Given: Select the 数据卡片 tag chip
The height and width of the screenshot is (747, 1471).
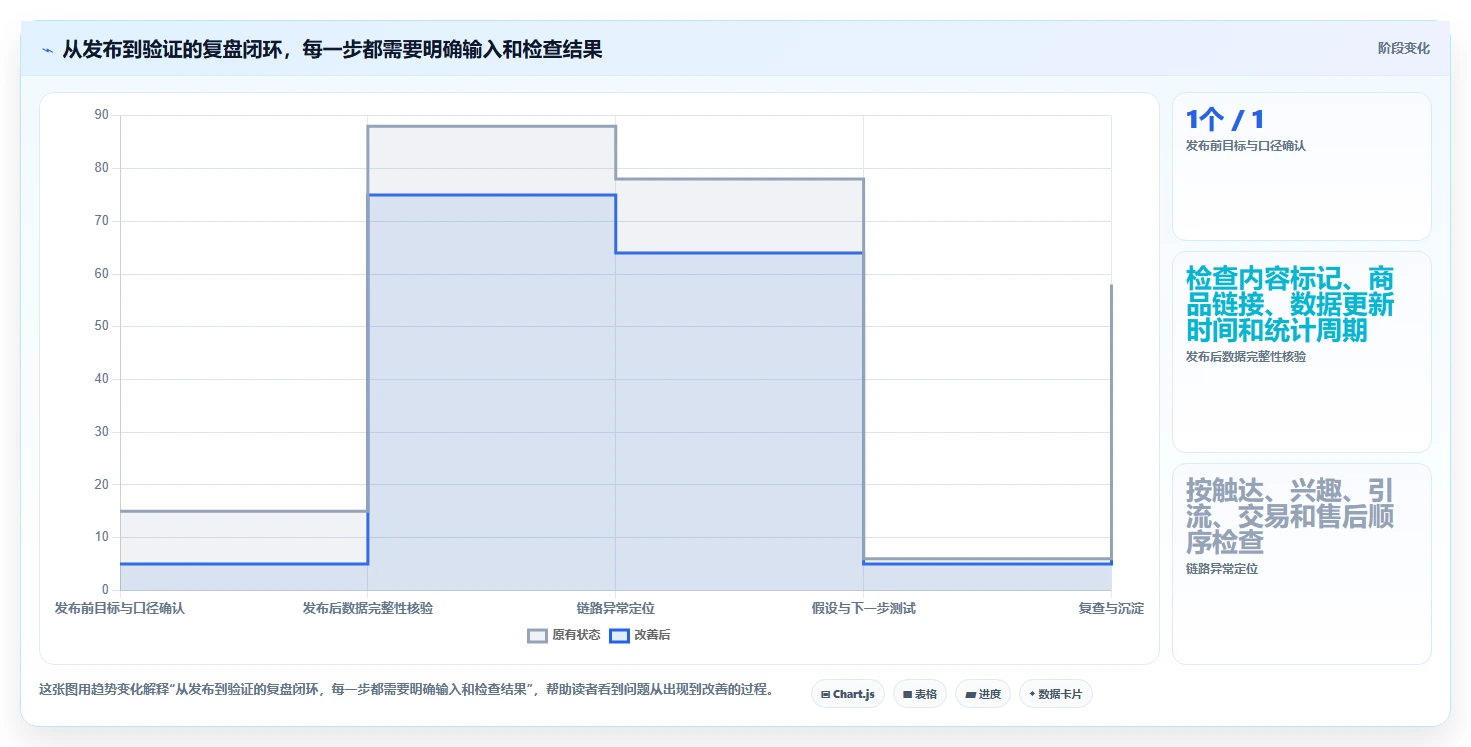Looking at the screenshot, I should click(1056, 694).
